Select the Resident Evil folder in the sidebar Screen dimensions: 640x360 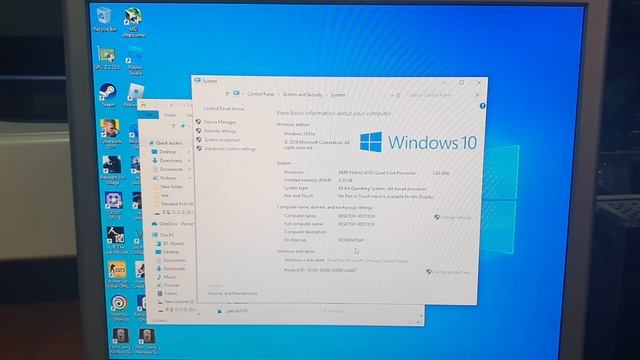point(177,204)
